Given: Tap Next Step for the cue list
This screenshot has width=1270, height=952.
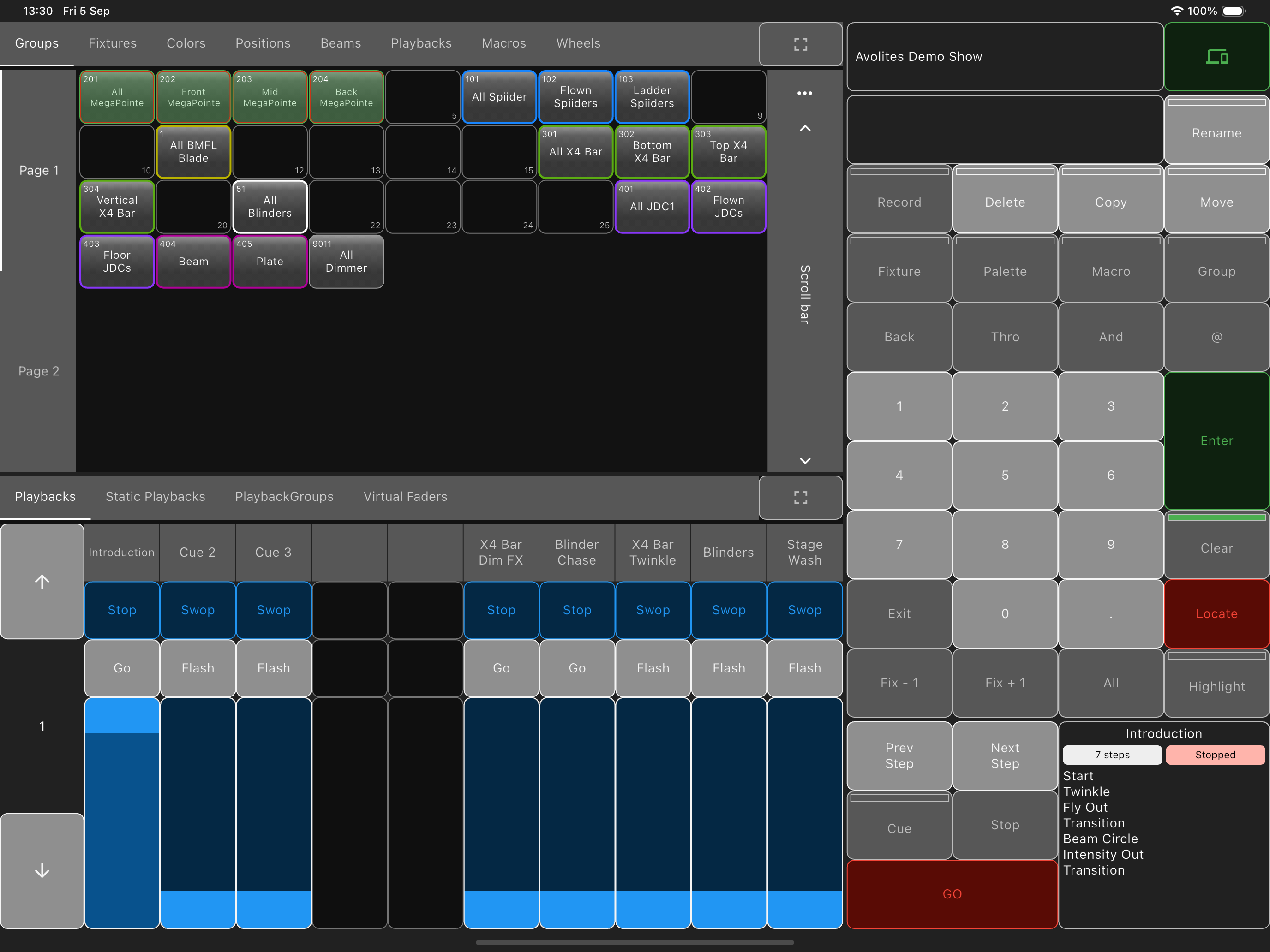Looking at the screenshot, I should click(1005, 756).
